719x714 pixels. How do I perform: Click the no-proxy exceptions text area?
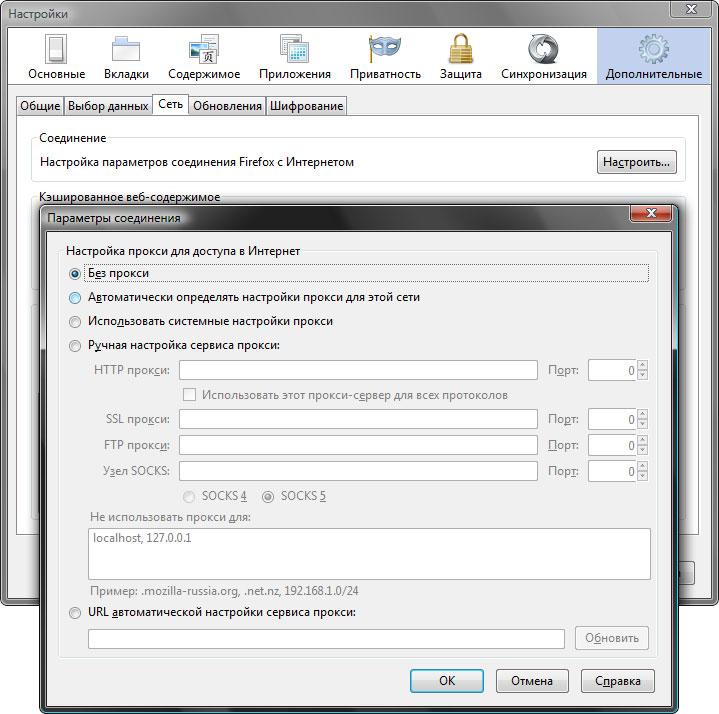pyautogui.click(x=369, y=554)
